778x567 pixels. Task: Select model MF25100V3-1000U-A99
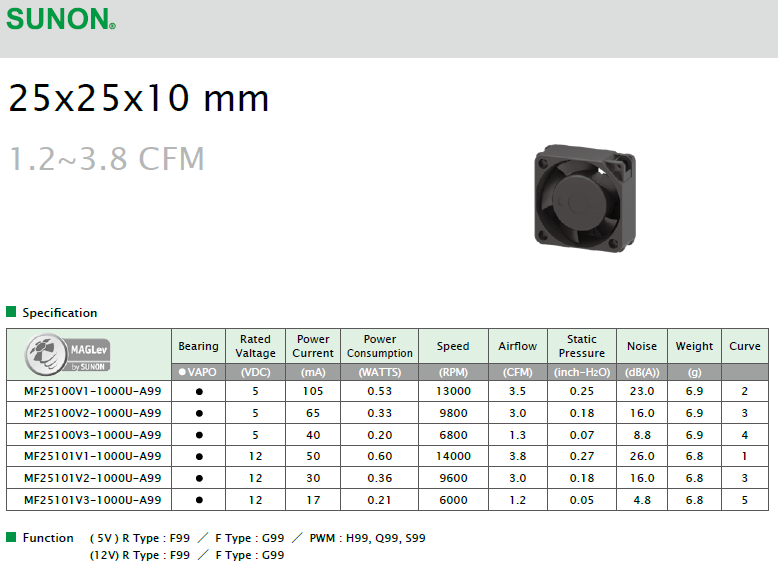(x=92, y=435)
